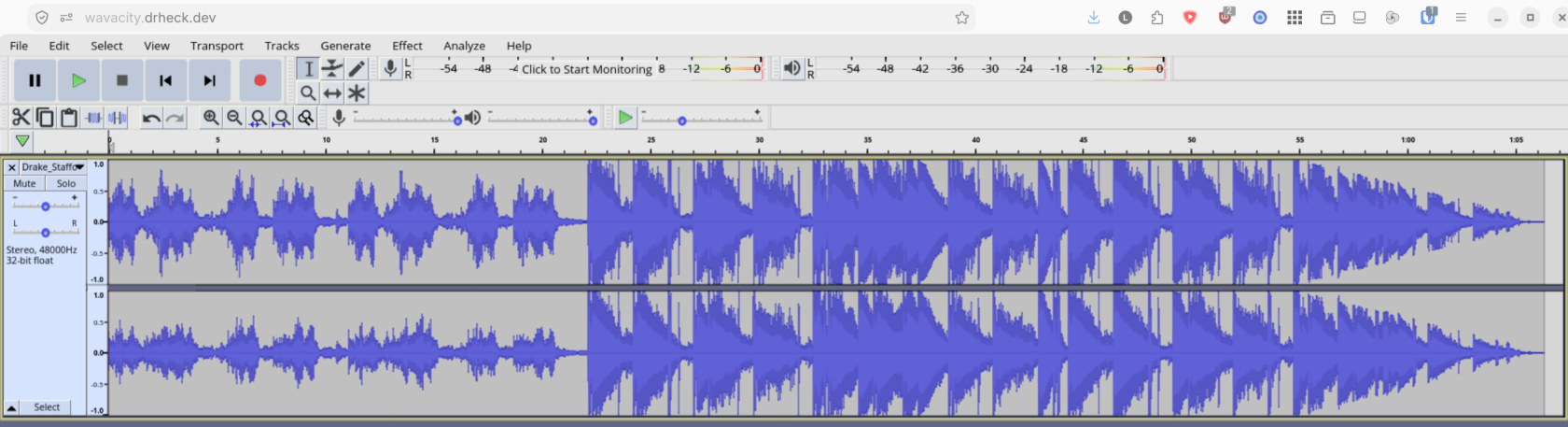Click the Undo arrow icon
Viewport: 1568px width, 427px height.
click(151, 117)
